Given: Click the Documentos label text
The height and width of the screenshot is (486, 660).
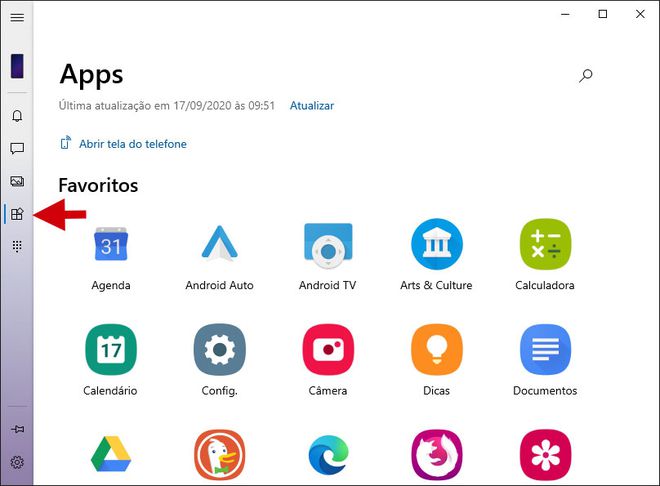Looking at the screenshot, I should point(545,390).
